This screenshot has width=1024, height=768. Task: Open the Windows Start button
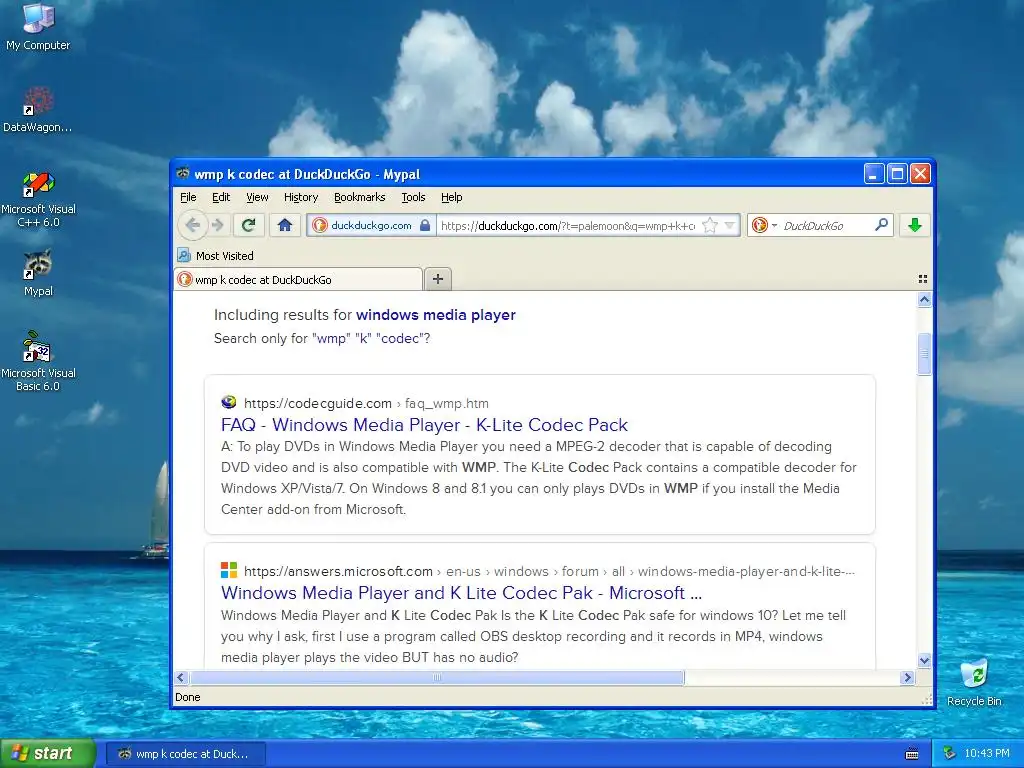click(48, 753)
